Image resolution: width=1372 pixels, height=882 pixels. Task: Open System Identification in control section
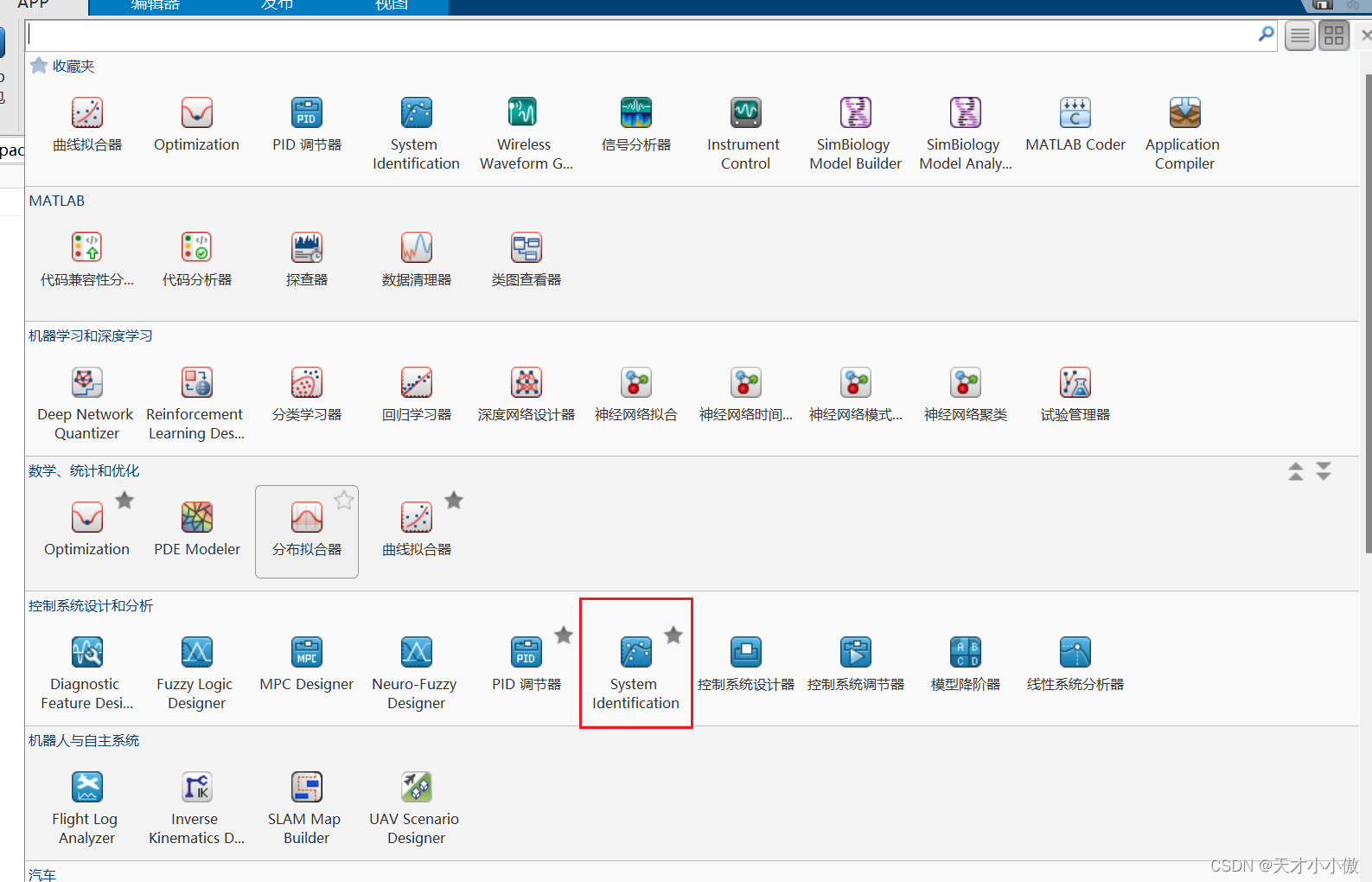[636, 673]
